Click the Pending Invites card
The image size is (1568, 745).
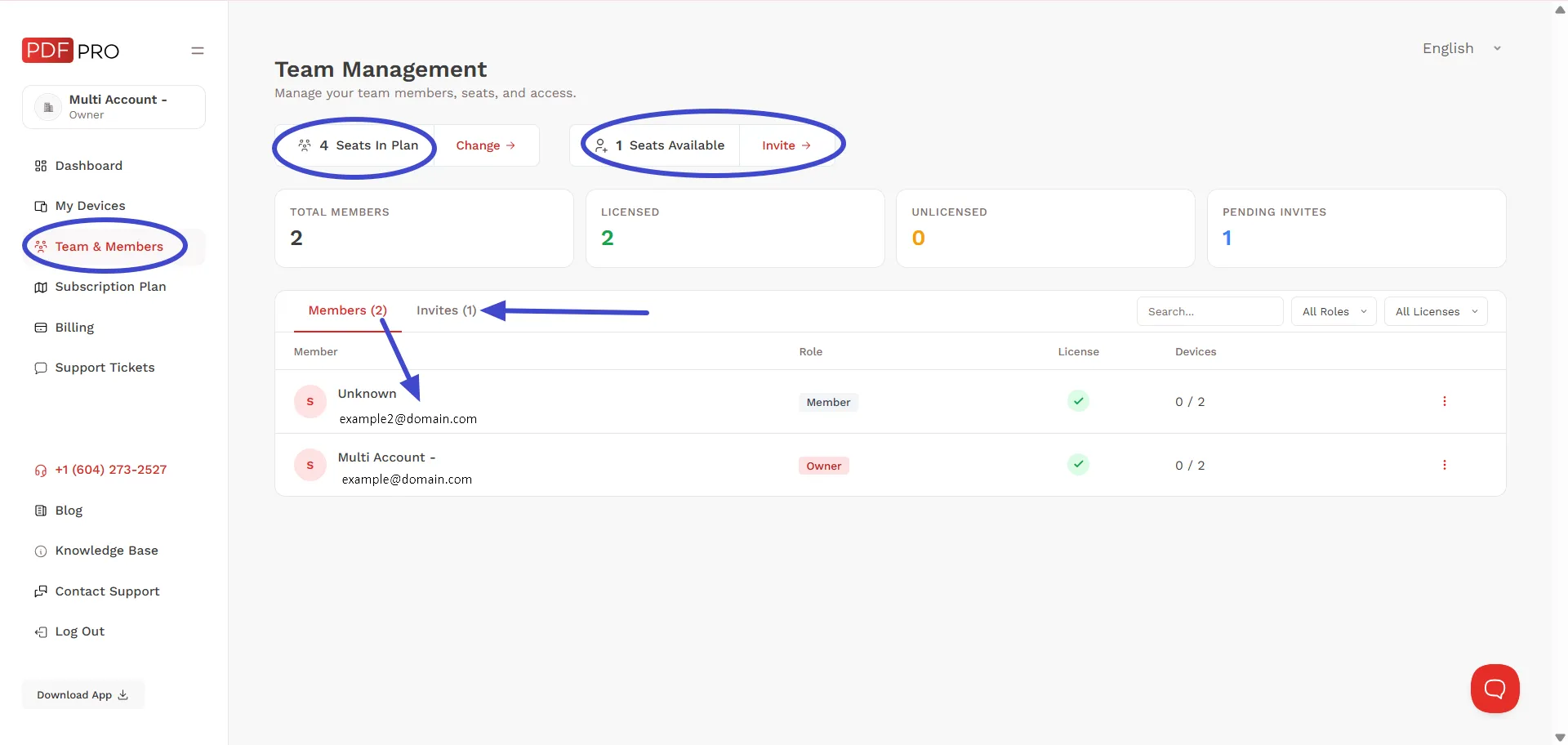coord(1356,229)
